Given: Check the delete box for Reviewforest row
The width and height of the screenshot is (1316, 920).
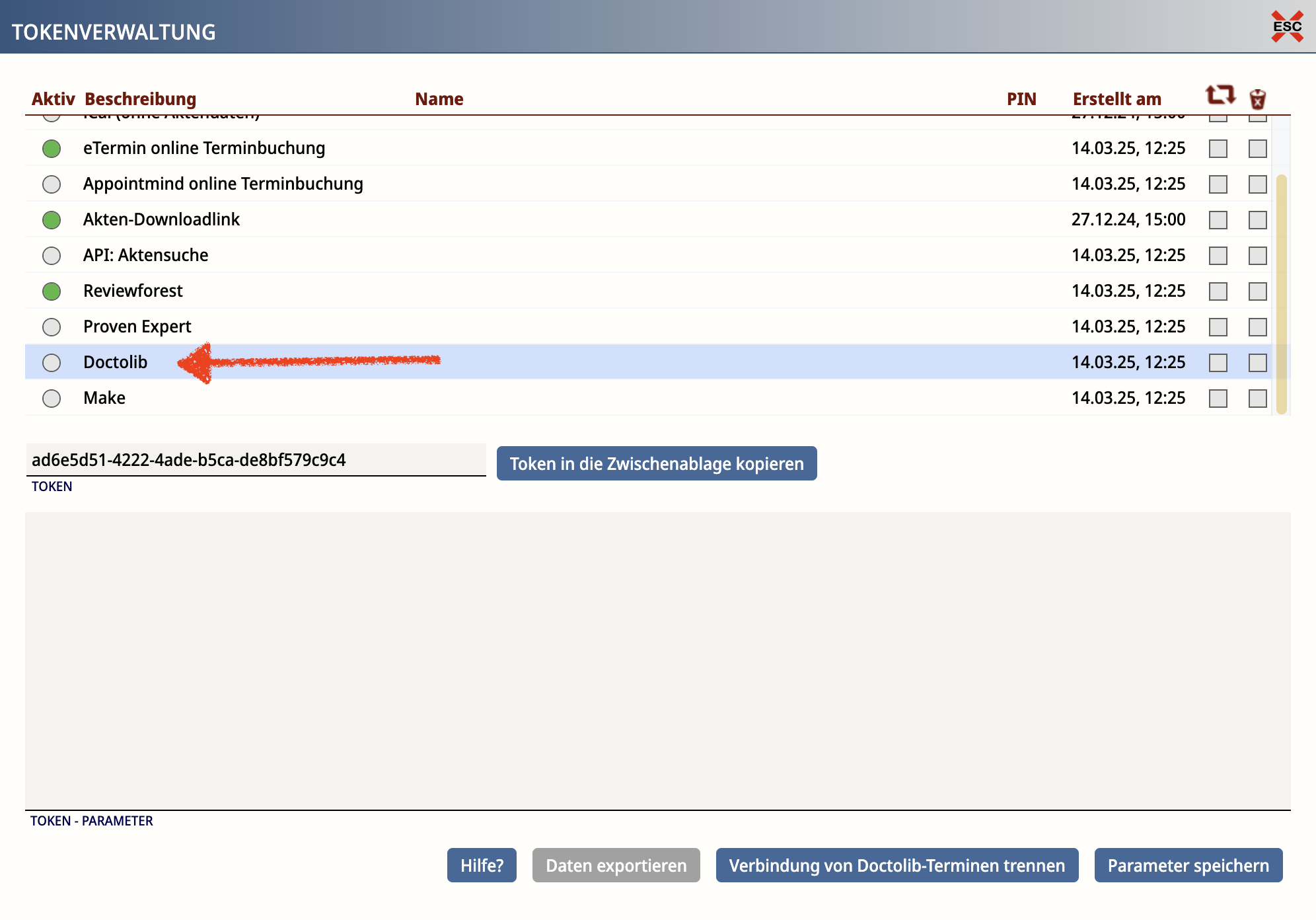Looking at the screenshot, I should [1258, 291].
